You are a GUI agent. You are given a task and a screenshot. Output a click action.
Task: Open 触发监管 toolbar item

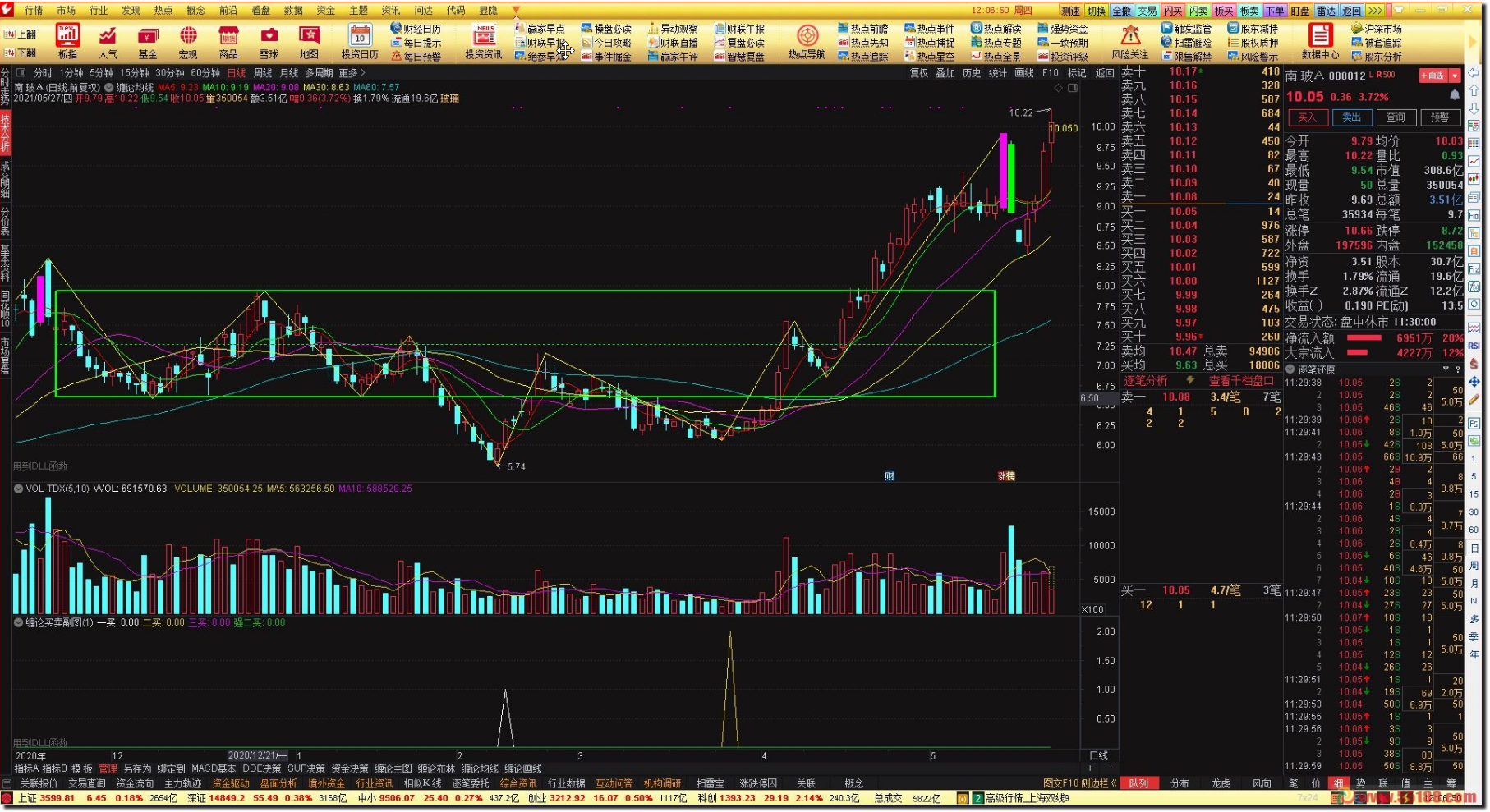pos(1187,29)
